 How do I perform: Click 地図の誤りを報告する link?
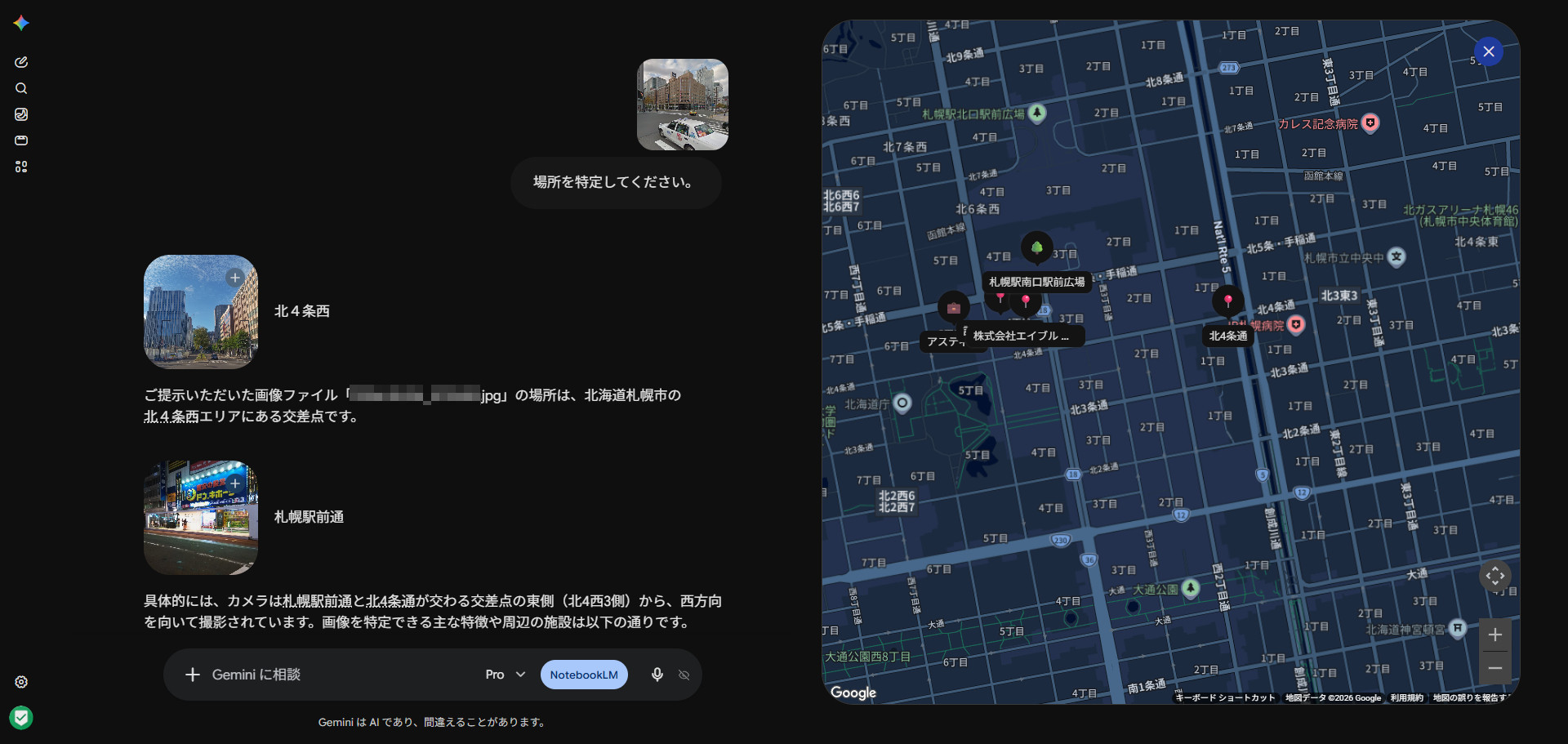tap(1472, 698)
